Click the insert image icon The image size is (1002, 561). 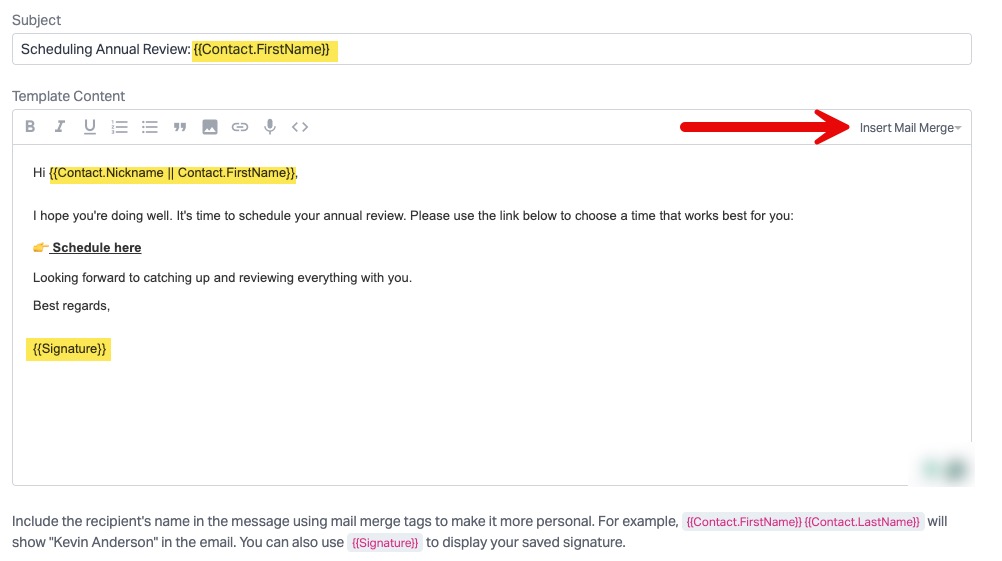click(x=210, y=127)
